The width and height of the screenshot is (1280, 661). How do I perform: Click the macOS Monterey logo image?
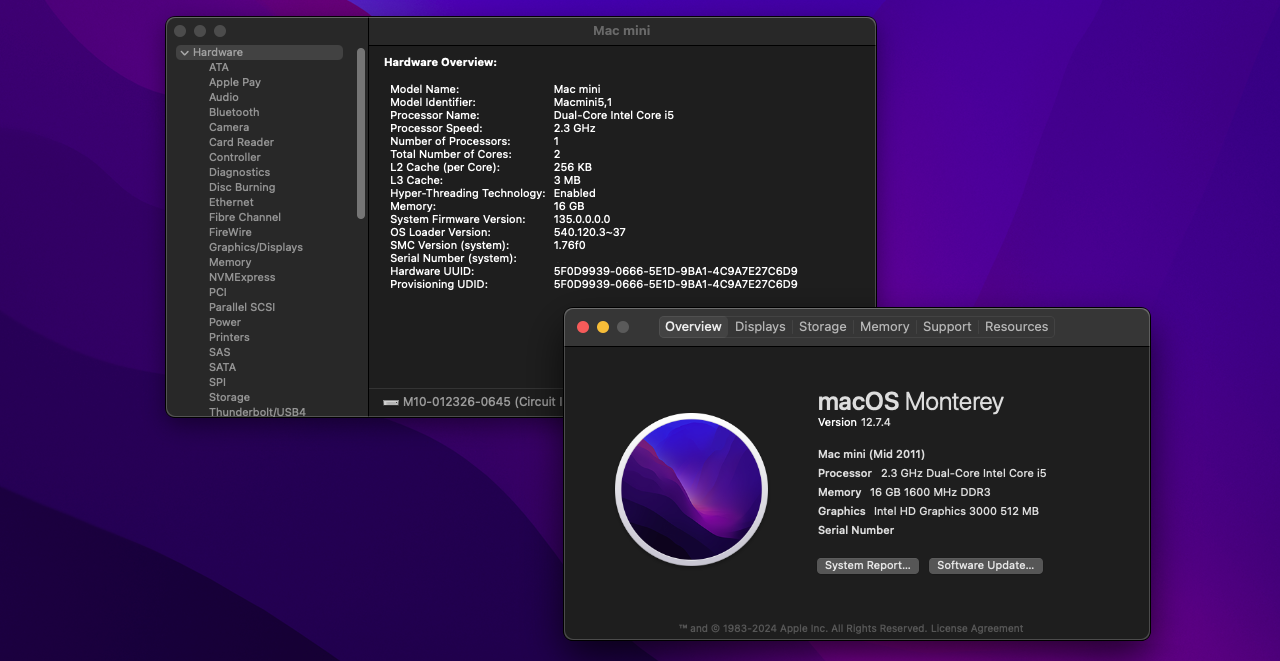point(691,489)
